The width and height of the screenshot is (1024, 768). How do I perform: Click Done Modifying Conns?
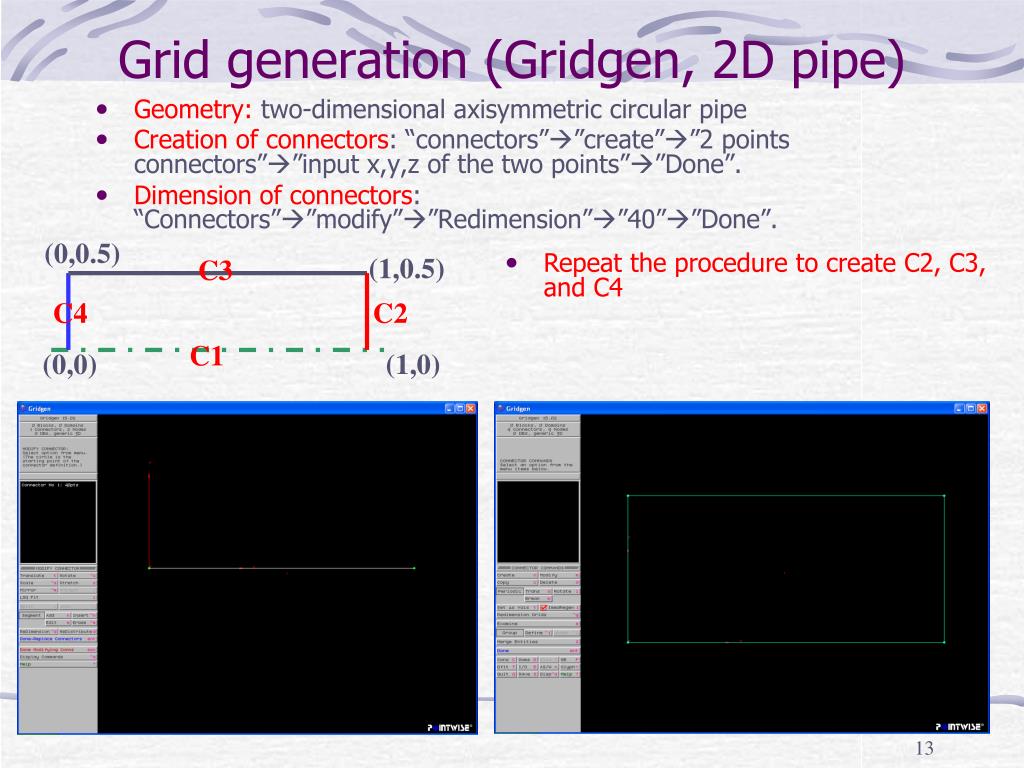click(x=58, y=650)
